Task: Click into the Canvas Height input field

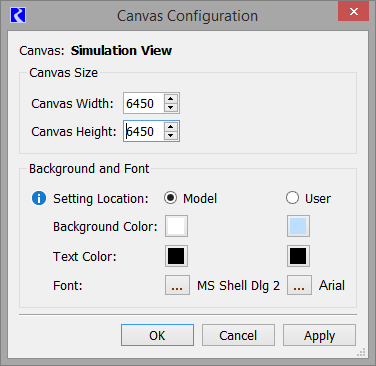Action: pyautogui.click(x=144, y=131)
